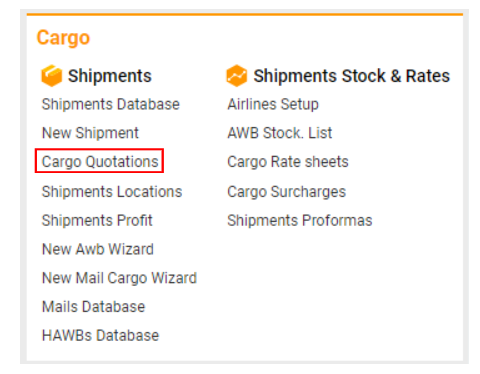Open Cargo Quotations
This screenshot has width=480, height=374.
click(x=100, y=162)
